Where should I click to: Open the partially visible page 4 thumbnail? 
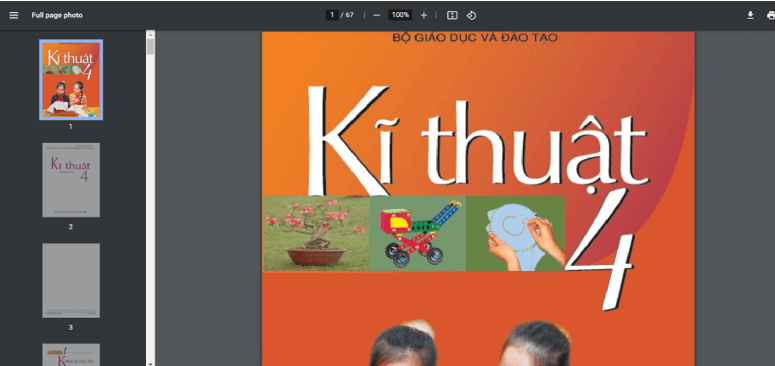click(x=71, y=355)
